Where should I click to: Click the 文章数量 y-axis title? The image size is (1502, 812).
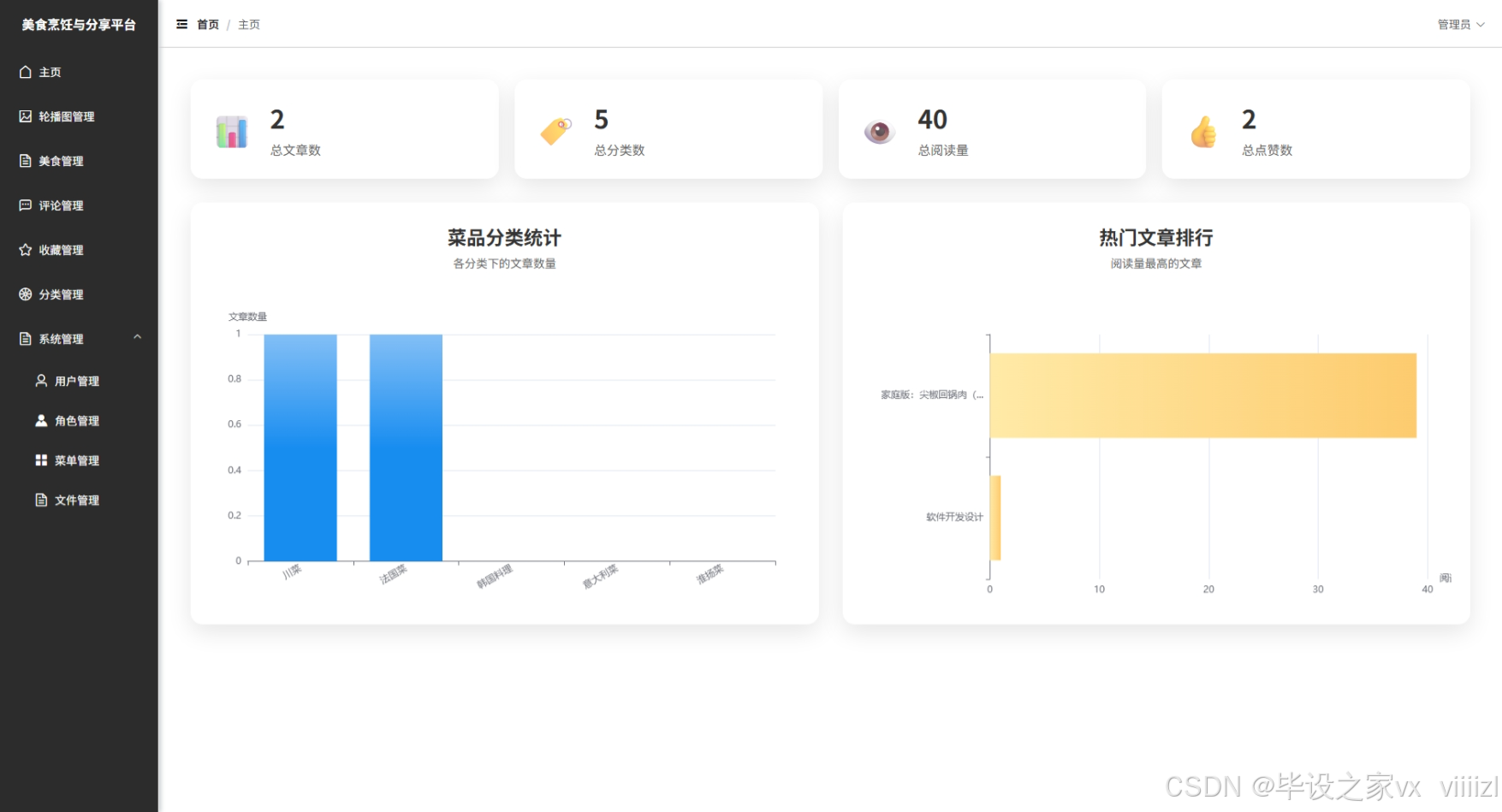[x=247, y=317]
